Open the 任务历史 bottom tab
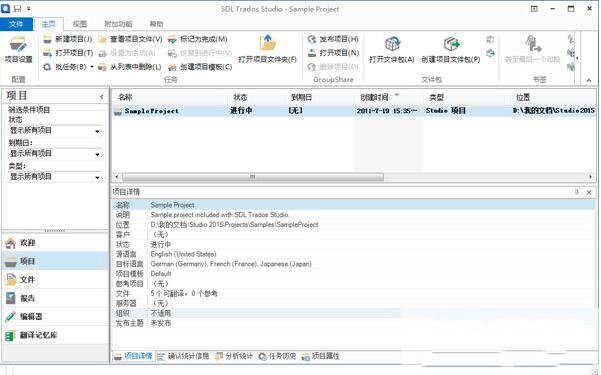Image resolution: width=601 pixels, height=375 pixels. [278, 356]
